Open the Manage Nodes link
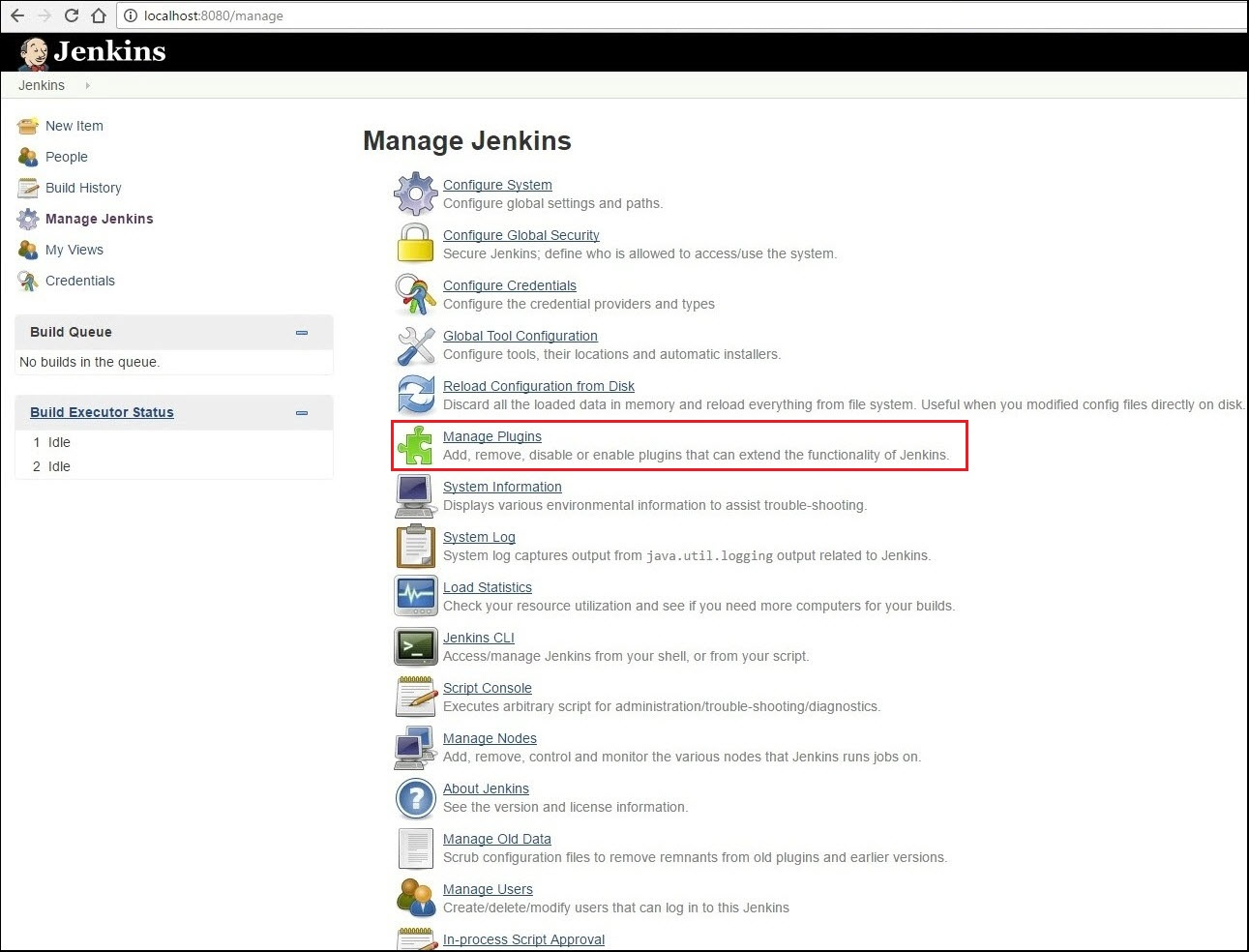This screenshot has width=1249, height=952. [490, 738]
